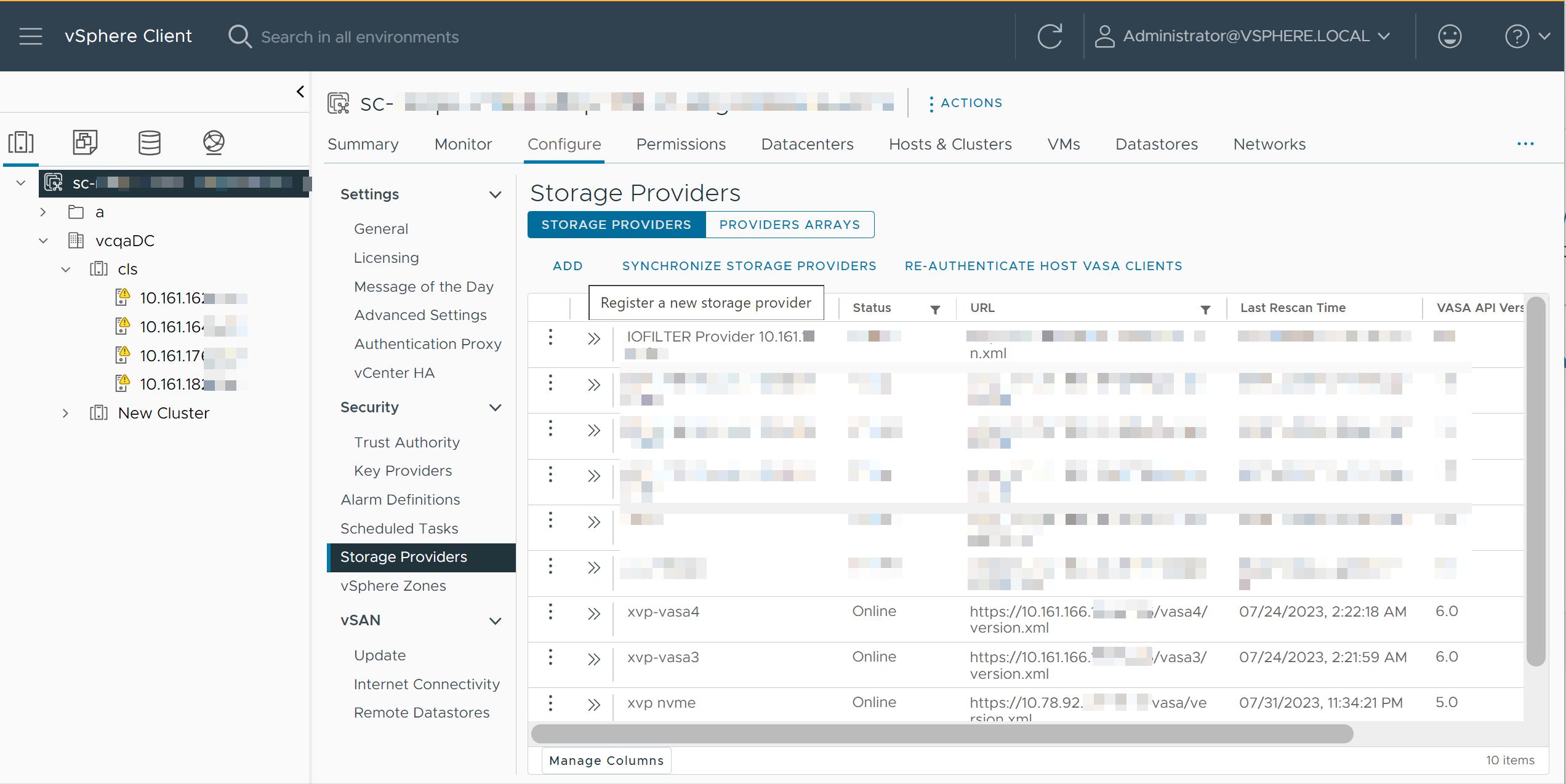Open row actions for IOFILTER Provider
The height and width of the screenshot is (784, 1566).
pos(550,337)
